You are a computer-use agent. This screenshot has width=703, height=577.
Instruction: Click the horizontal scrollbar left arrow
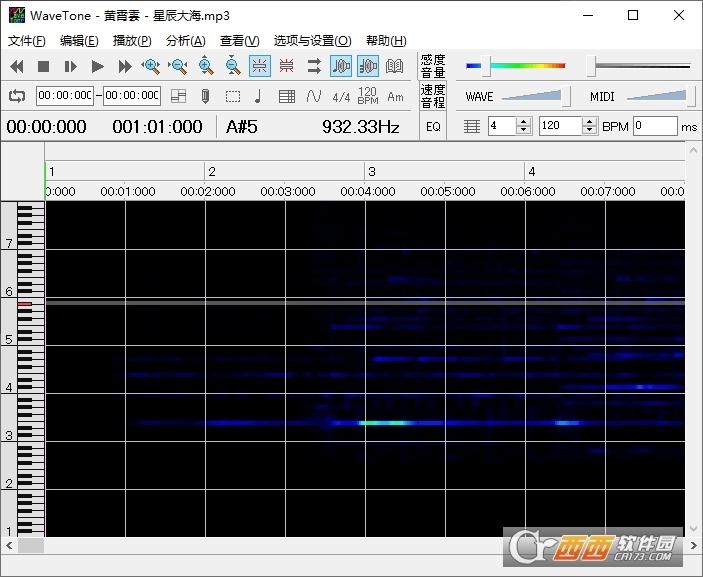(9, 546)
